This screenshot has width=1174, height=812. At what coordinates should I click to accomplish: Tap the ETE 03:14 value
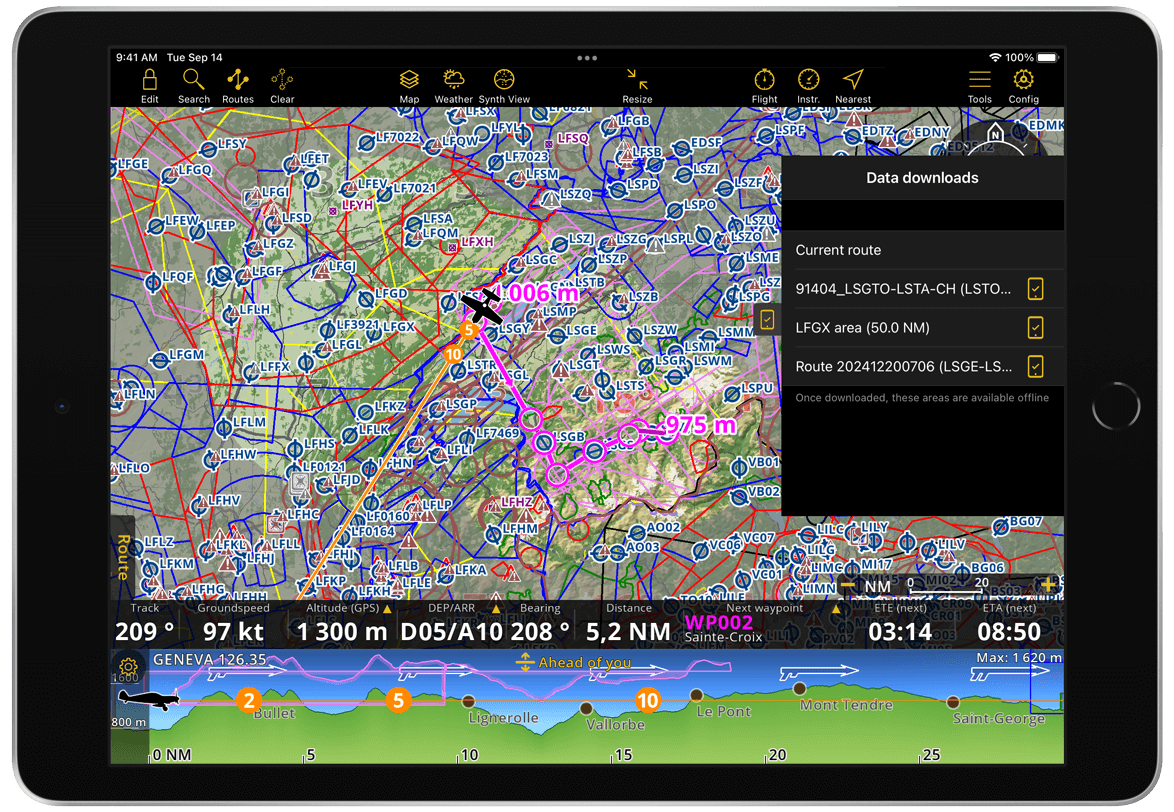(900, 632)
